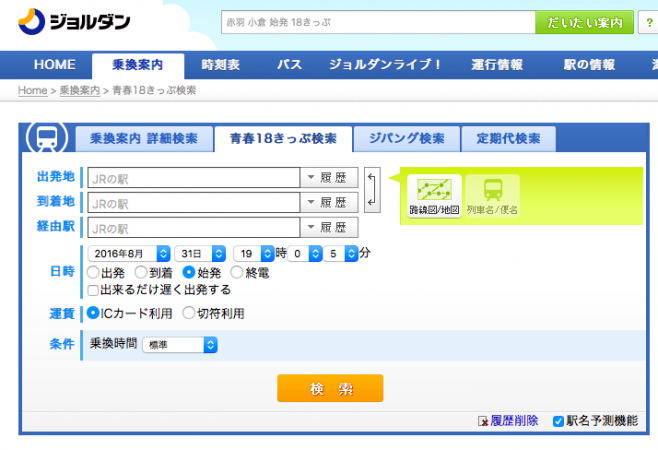The width and height of the screenshot is (658, 450).
Task: Switch to 定期代検索 tab
Action: 508,139
